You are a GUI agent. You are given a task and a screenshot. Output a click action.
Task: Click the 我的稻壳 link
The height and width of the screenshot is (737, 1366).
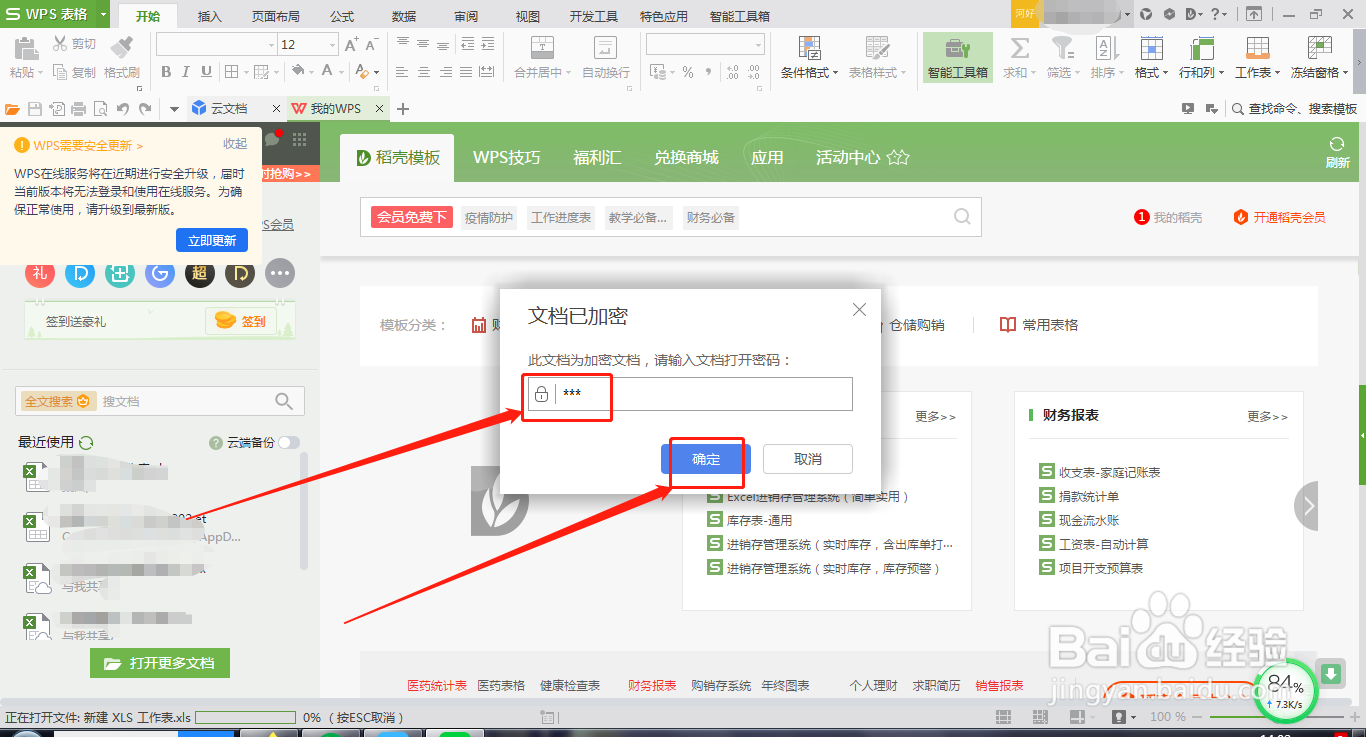(x=1169, y=217)
